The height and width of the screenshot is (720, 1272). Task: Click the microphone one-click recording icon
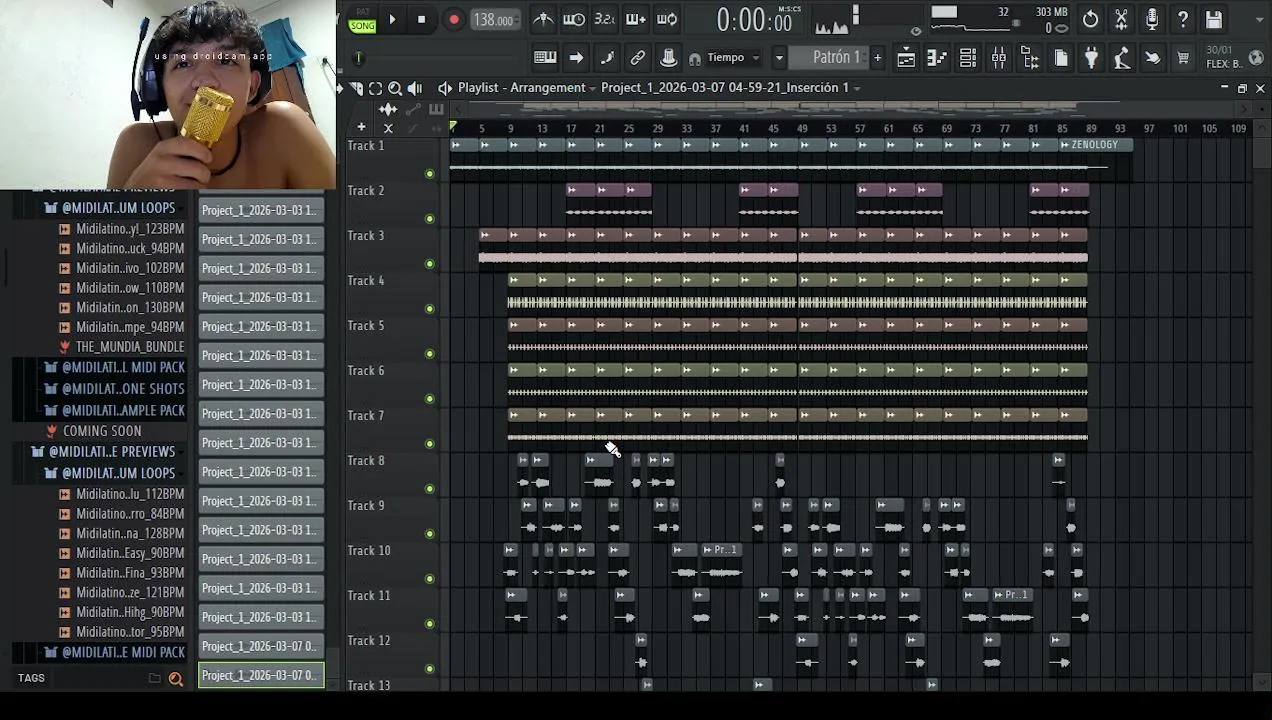click(x=1152, y=19)
